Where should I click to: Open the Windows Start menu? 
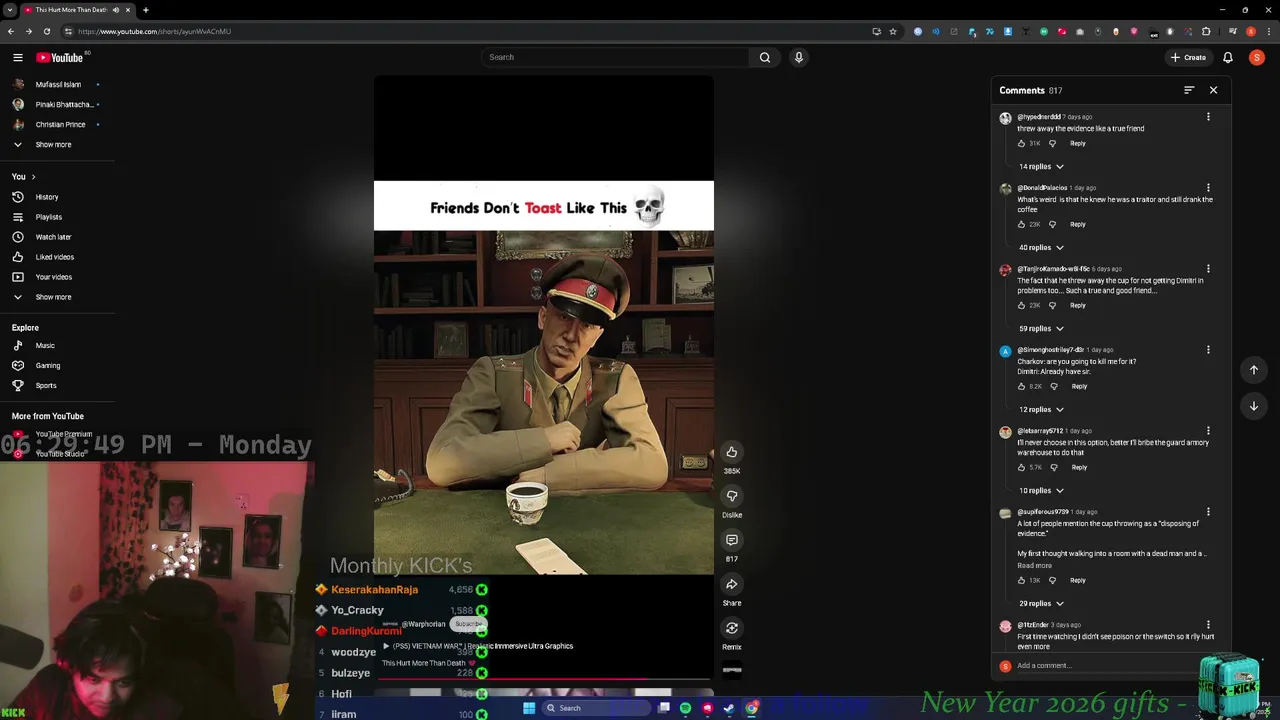tap(529, 708)
